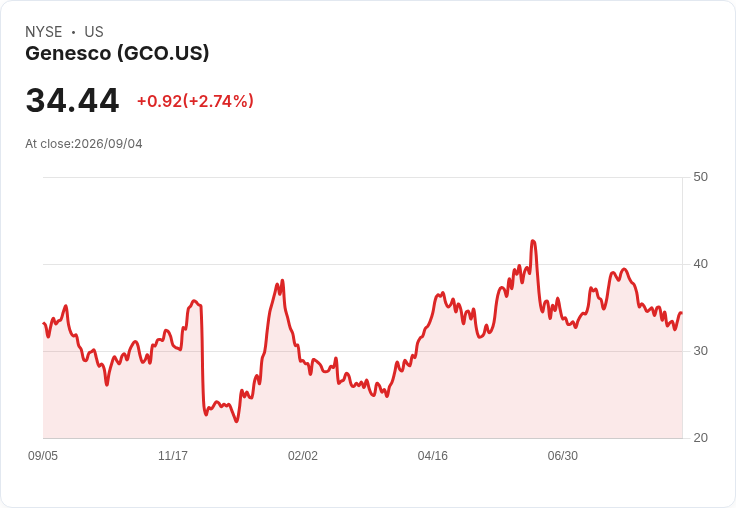Select the 34.44 price value

tap(72, 100)
